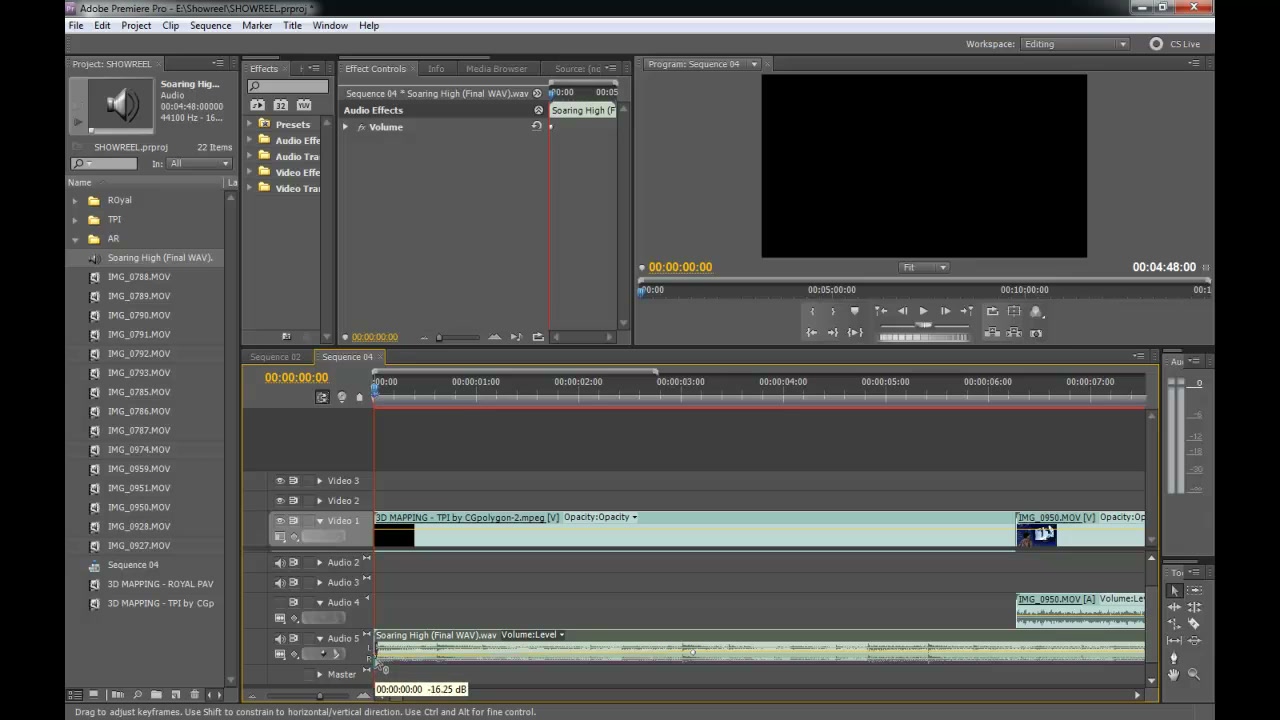The height and width of the screenshot is (720, 1280).
Task: Toggle Video 3 track eye visibility
Action: pos(280,481)
